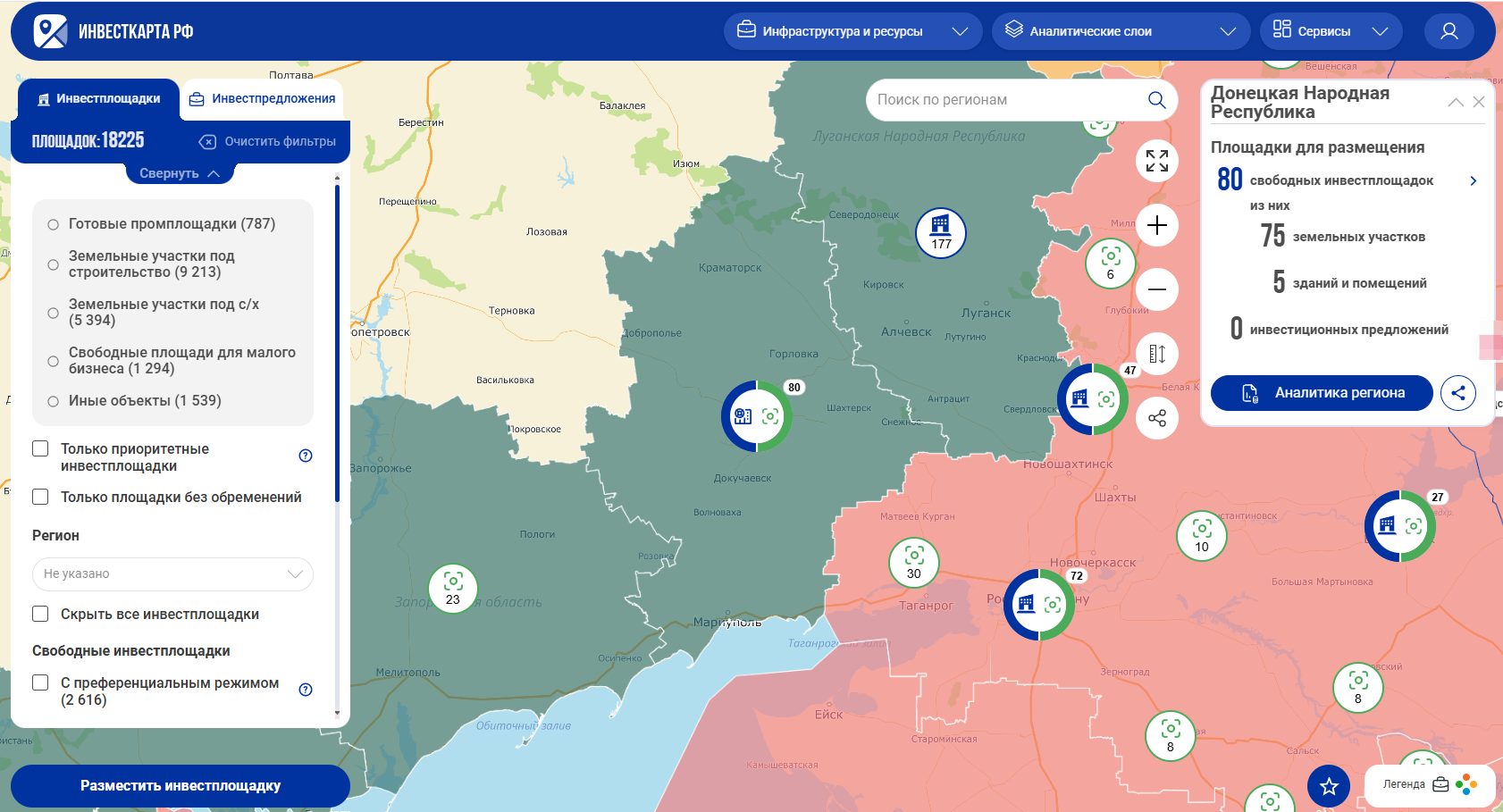Expand Аналитические слои dropdown
Image resolution: width=1503 pixels, height=812 pixels.
[1121, 31]
